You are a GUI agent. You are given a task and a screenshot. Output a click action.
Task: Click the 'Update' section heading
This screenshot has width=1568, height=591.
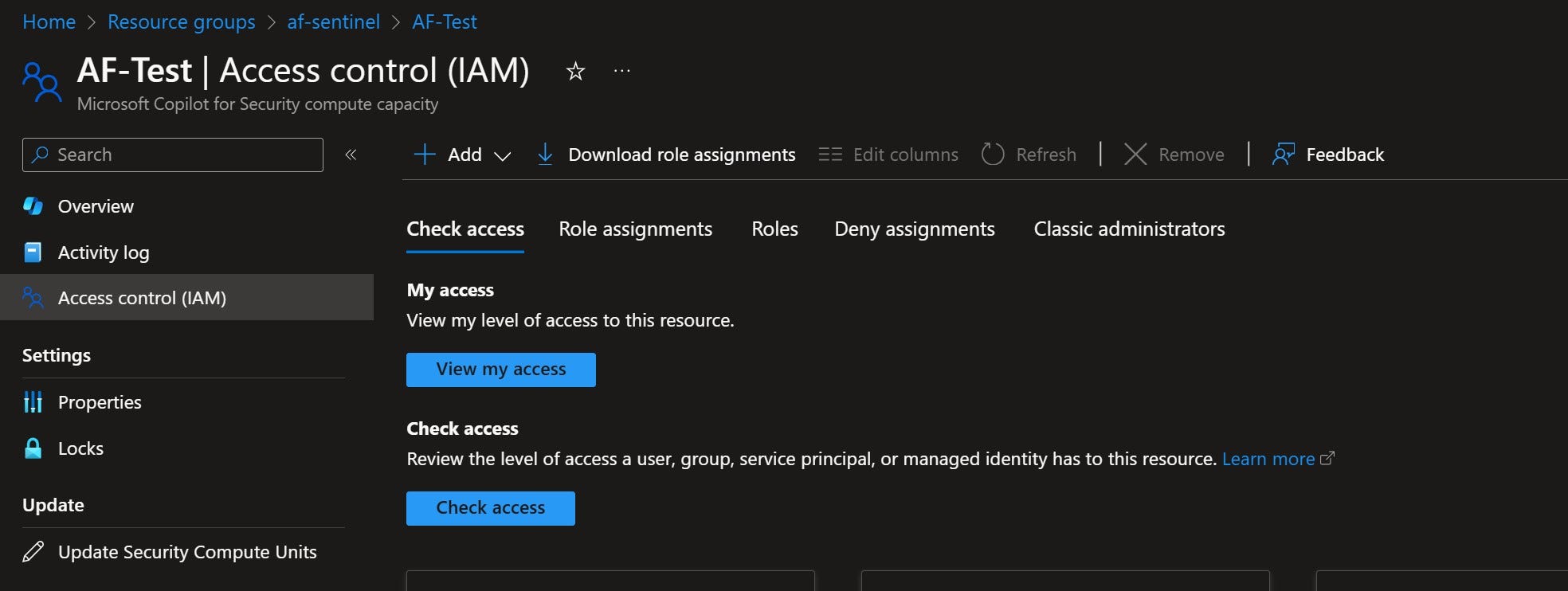coord(53,505)
